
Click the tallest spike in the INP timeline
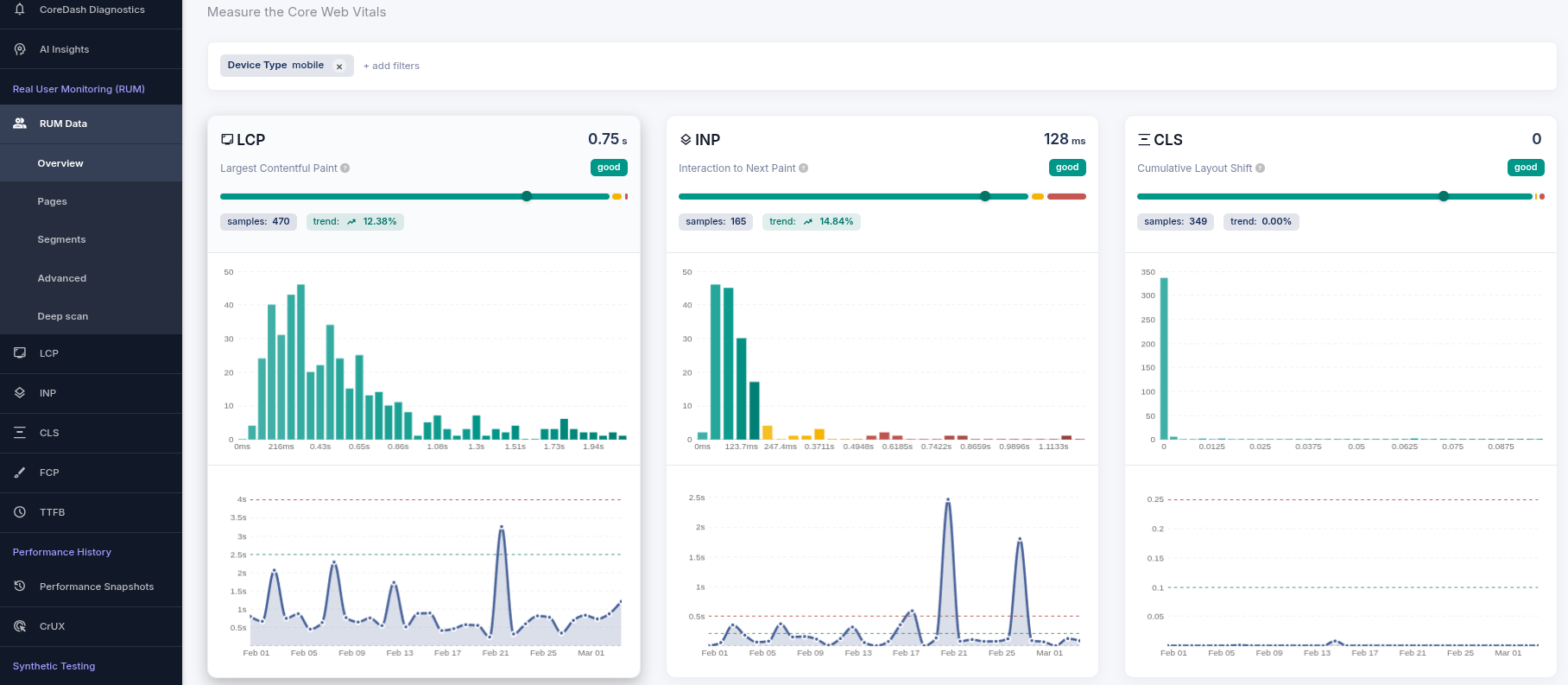(x=948, y=500)
